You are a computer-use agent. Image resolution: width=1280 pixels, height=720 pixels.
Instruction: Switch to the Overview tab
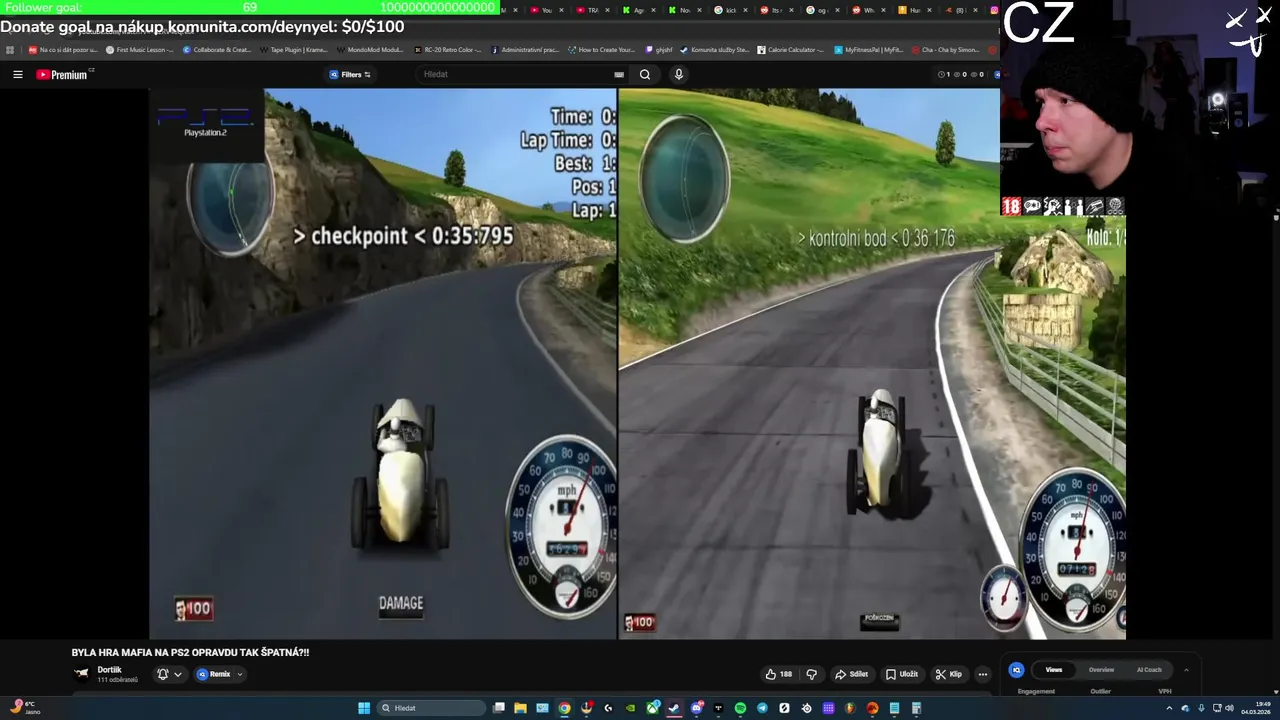point(1101,670)
